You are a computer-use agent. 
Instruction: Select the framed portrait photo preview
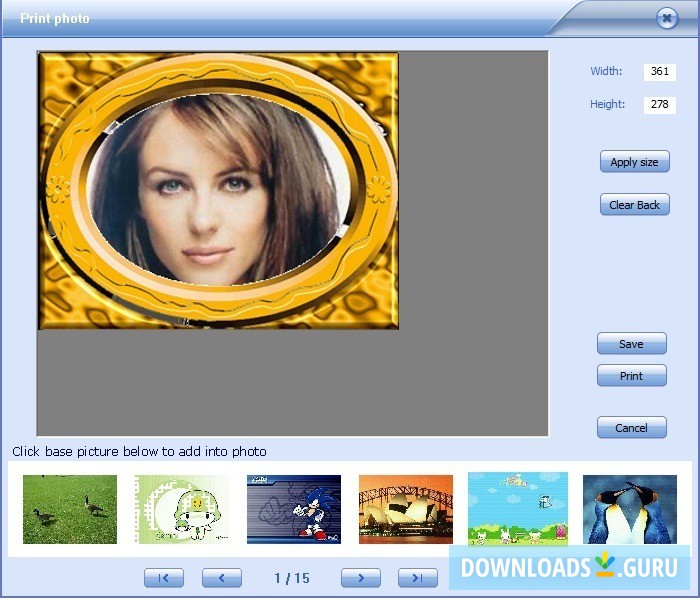[218, 191]
